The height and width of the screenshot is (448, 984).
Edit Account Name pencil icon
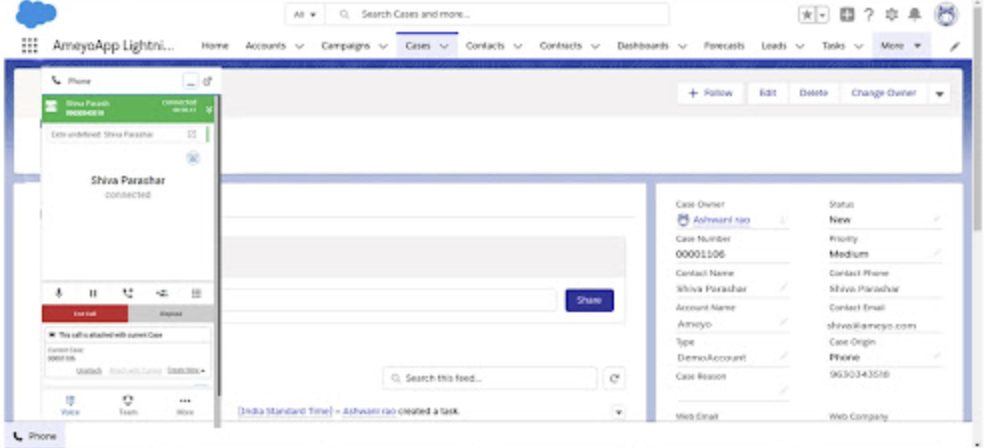coord(784,322)
